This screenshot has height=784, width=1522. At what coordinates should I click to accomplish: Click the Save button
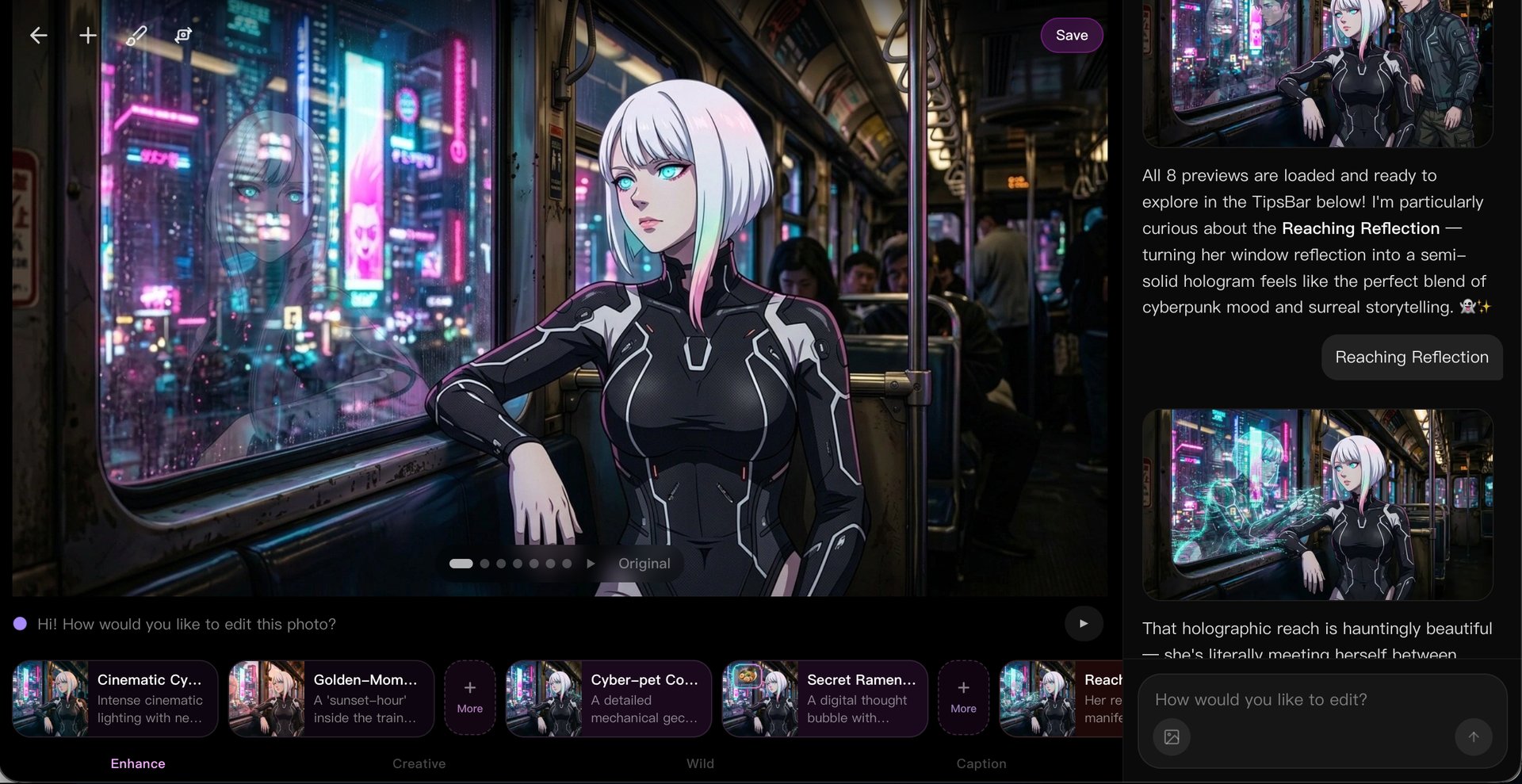(x=1071, y=36)
